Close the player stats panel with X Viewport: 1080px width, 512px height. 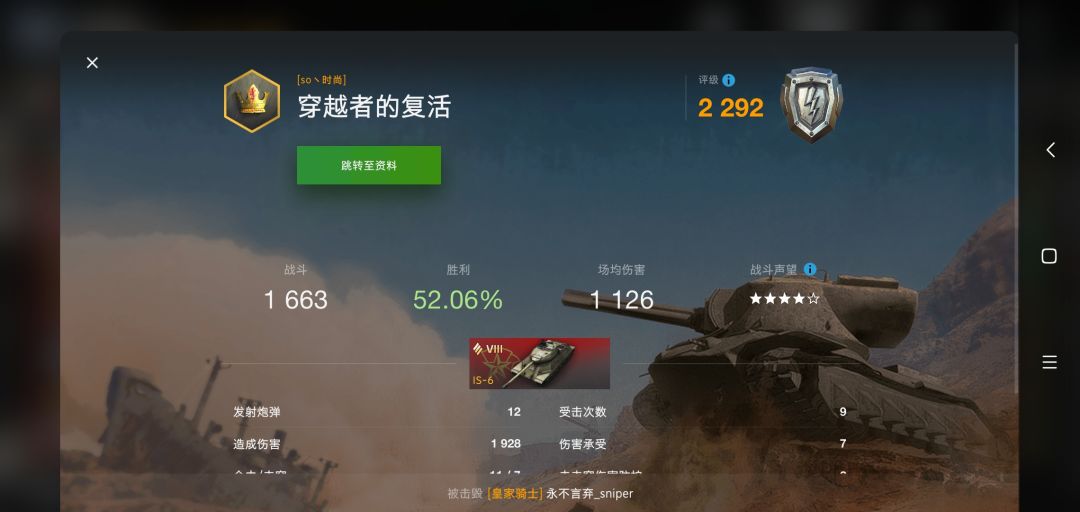(92, 63)
